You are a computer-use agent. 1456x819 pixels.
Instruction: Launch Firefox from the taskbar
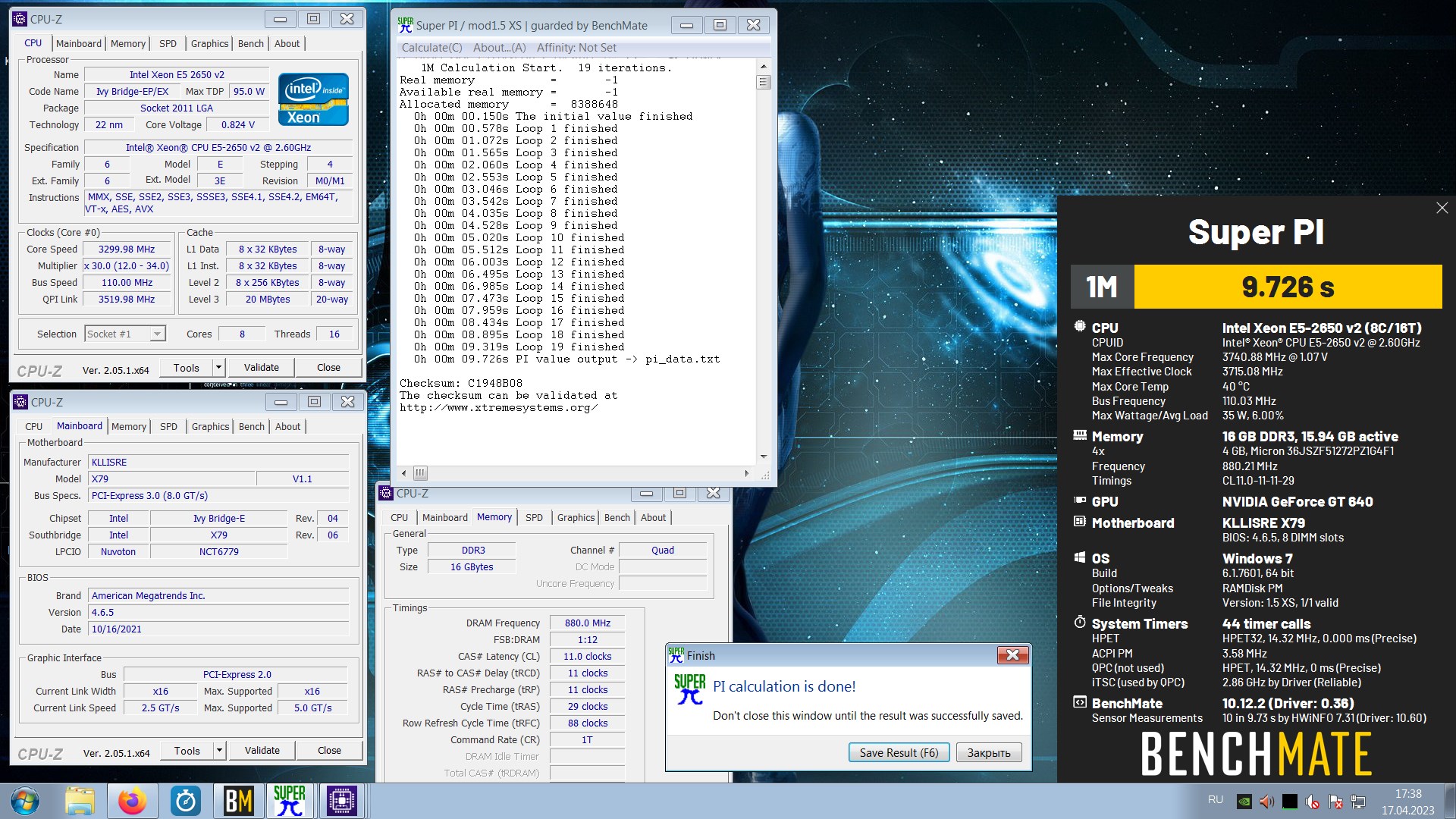pyautogui.click(x=133, y=801)
